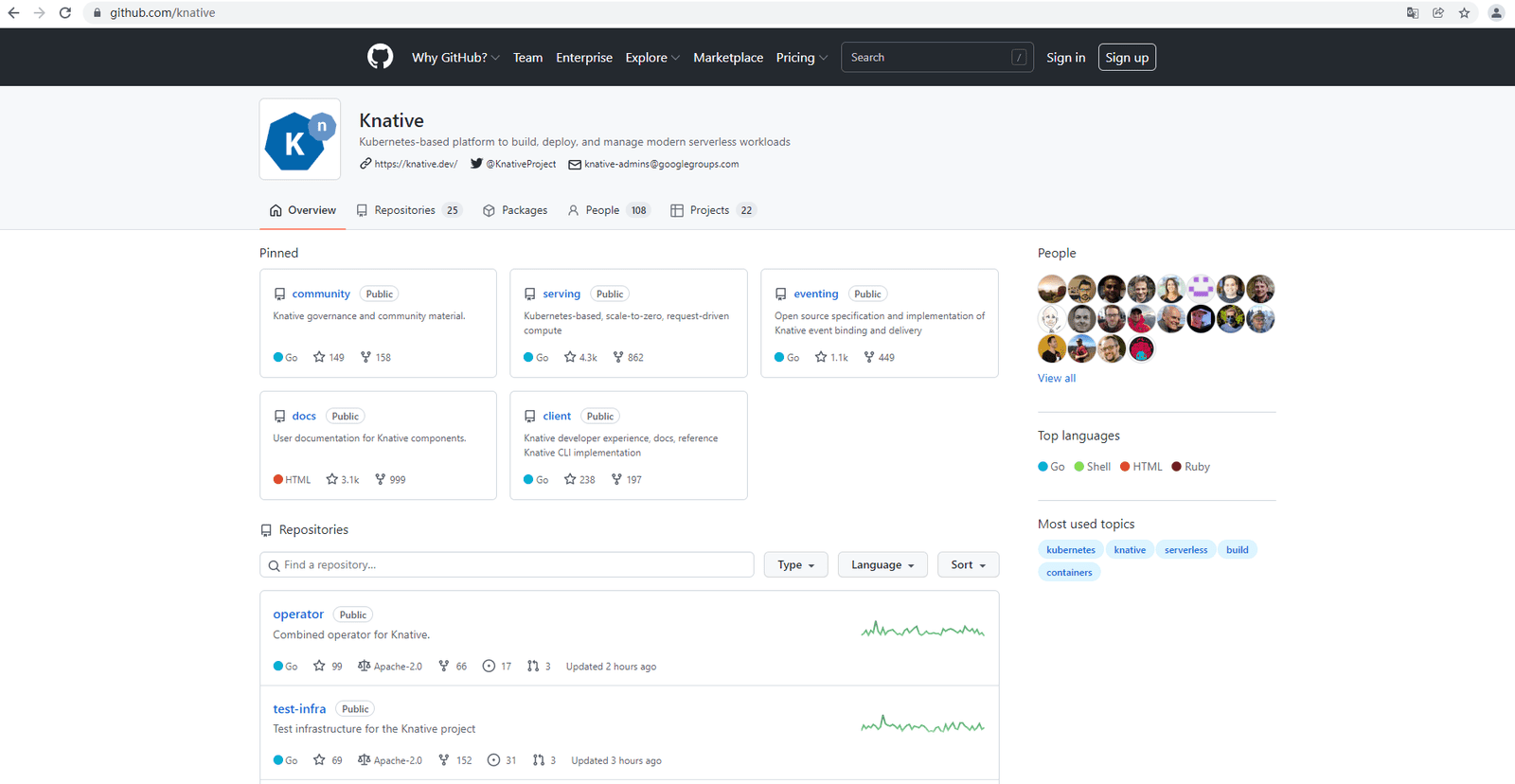1515x784 pixels.
Task: Expand the Explore dropdown menu
Action: point(652,58)
